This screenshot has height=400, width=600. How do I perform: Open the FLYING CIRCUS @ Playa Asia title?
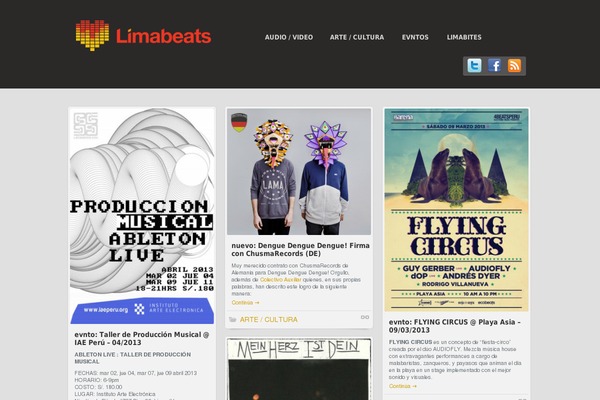point(455,326)
